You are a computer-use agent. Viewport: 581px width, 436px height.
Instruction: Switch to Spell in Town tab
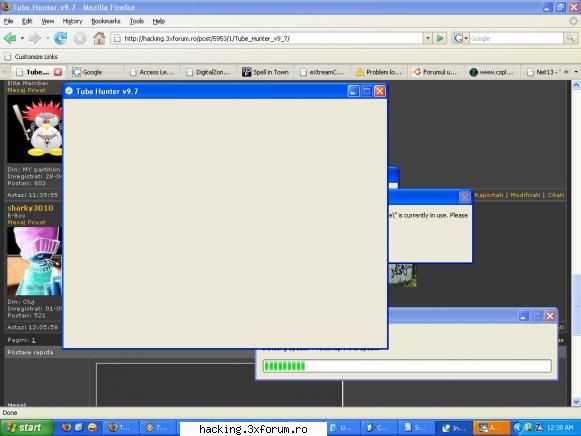265,72
